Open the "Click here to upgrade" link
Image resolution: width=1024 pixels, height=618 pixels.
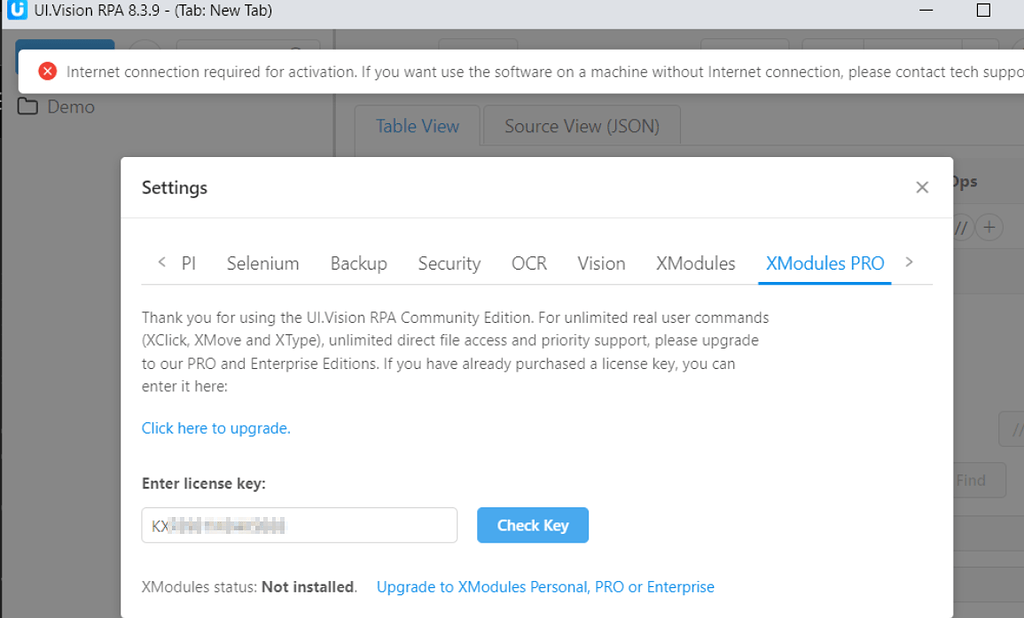(x=215, y=428)
